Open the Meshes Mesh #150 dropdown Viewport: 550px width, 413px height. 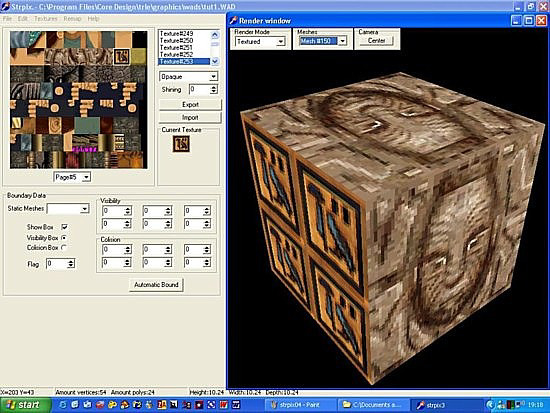tap(322, 41)
